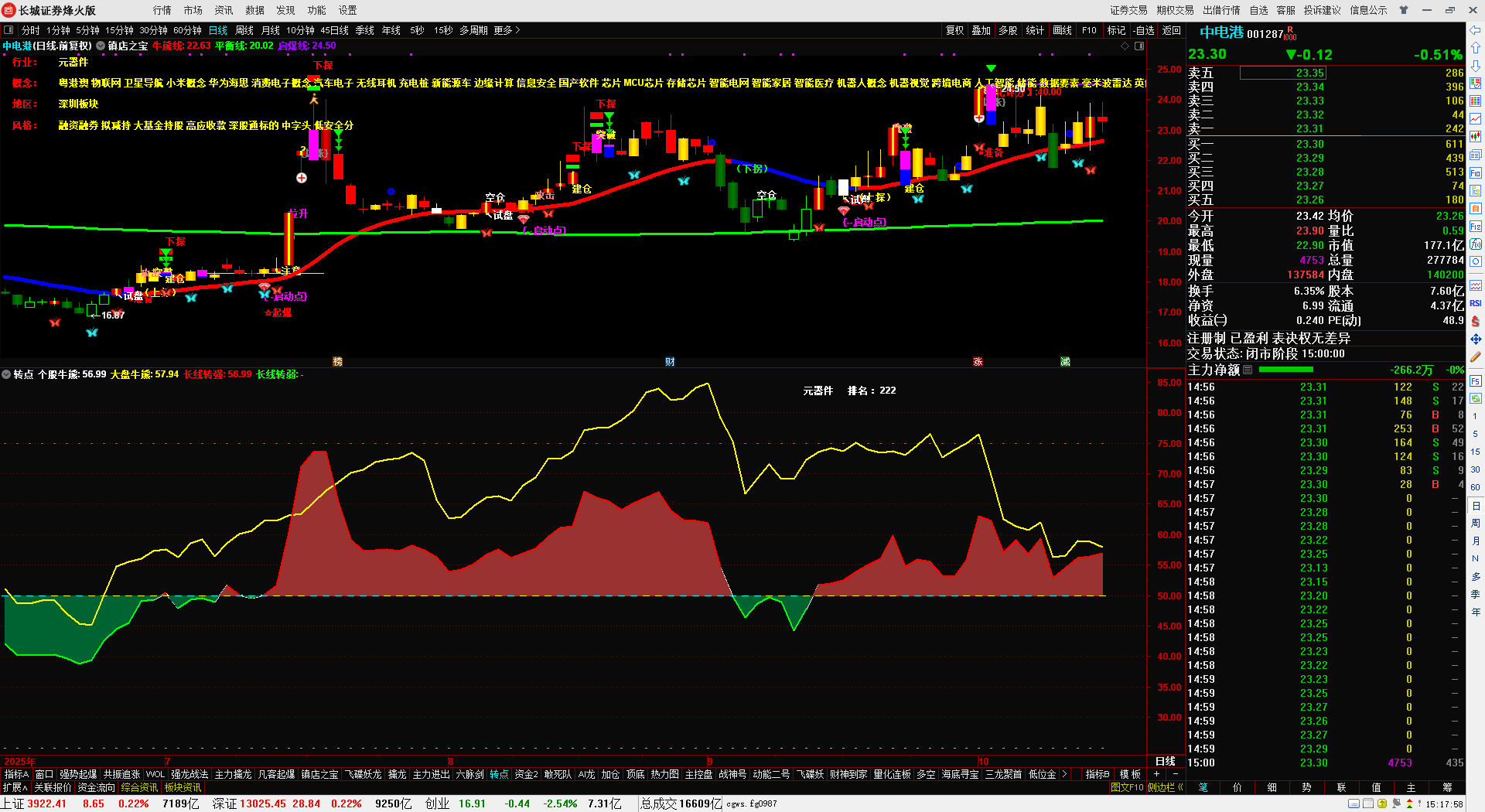The image size is (1485, 812).
Task: Open the 多周期 dropdown in period bar
Action: pyautogui.click(x=473, y=30)
